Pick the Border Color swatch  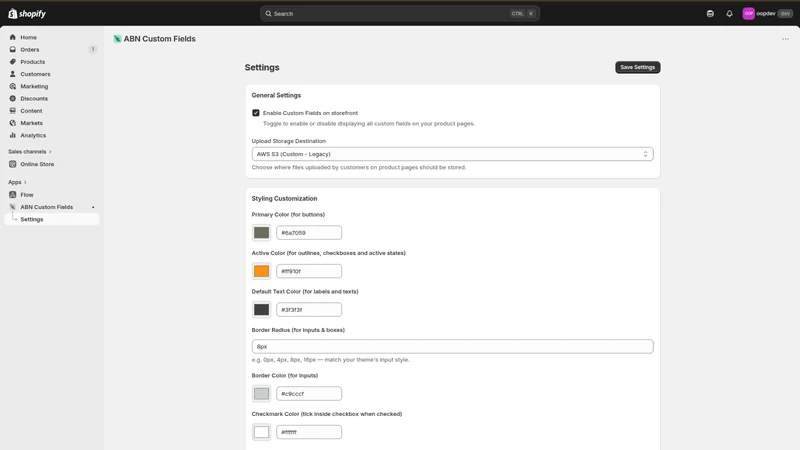coord(261,393)
